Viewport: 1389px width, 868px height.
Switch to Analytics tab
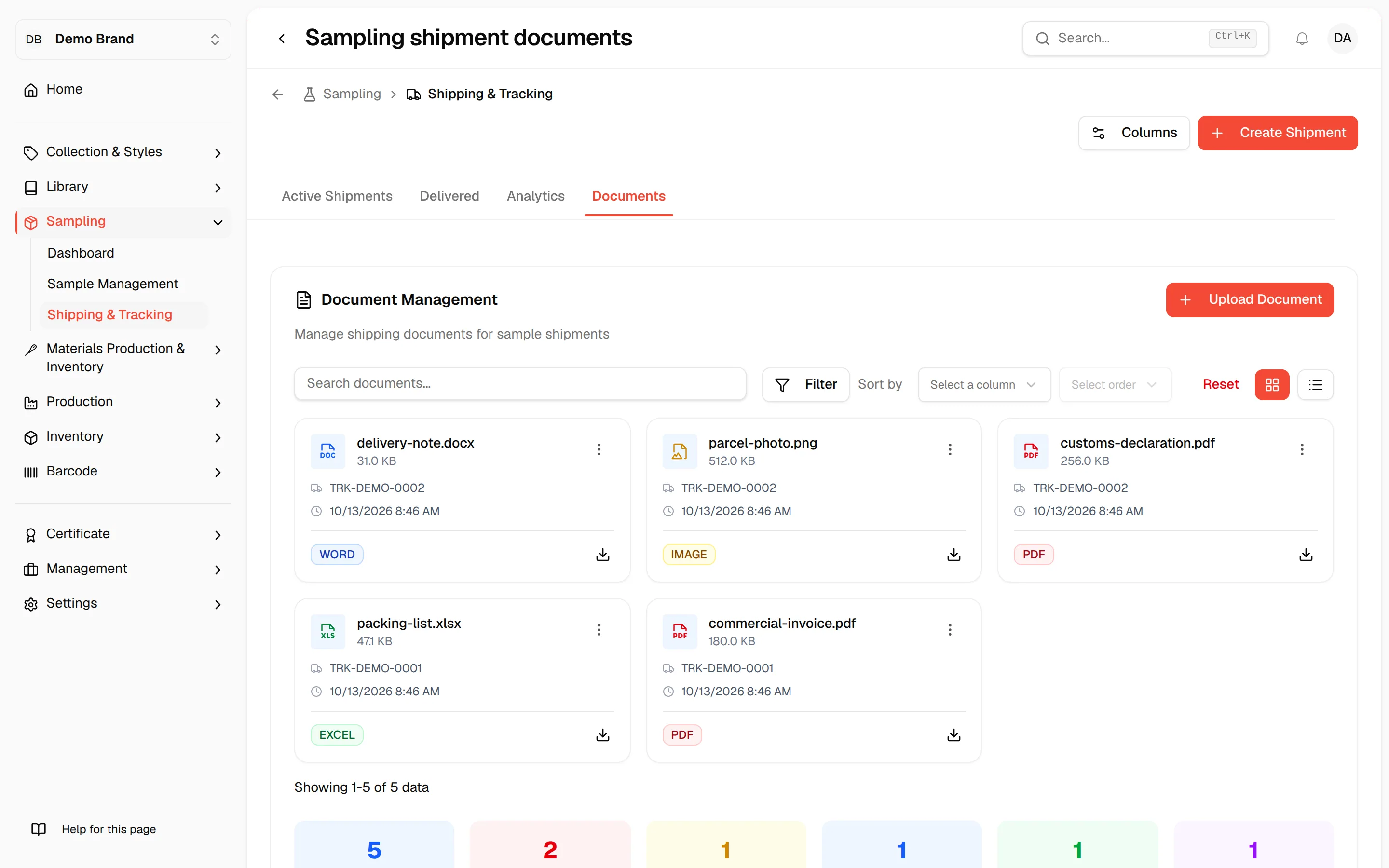point(535,196)
